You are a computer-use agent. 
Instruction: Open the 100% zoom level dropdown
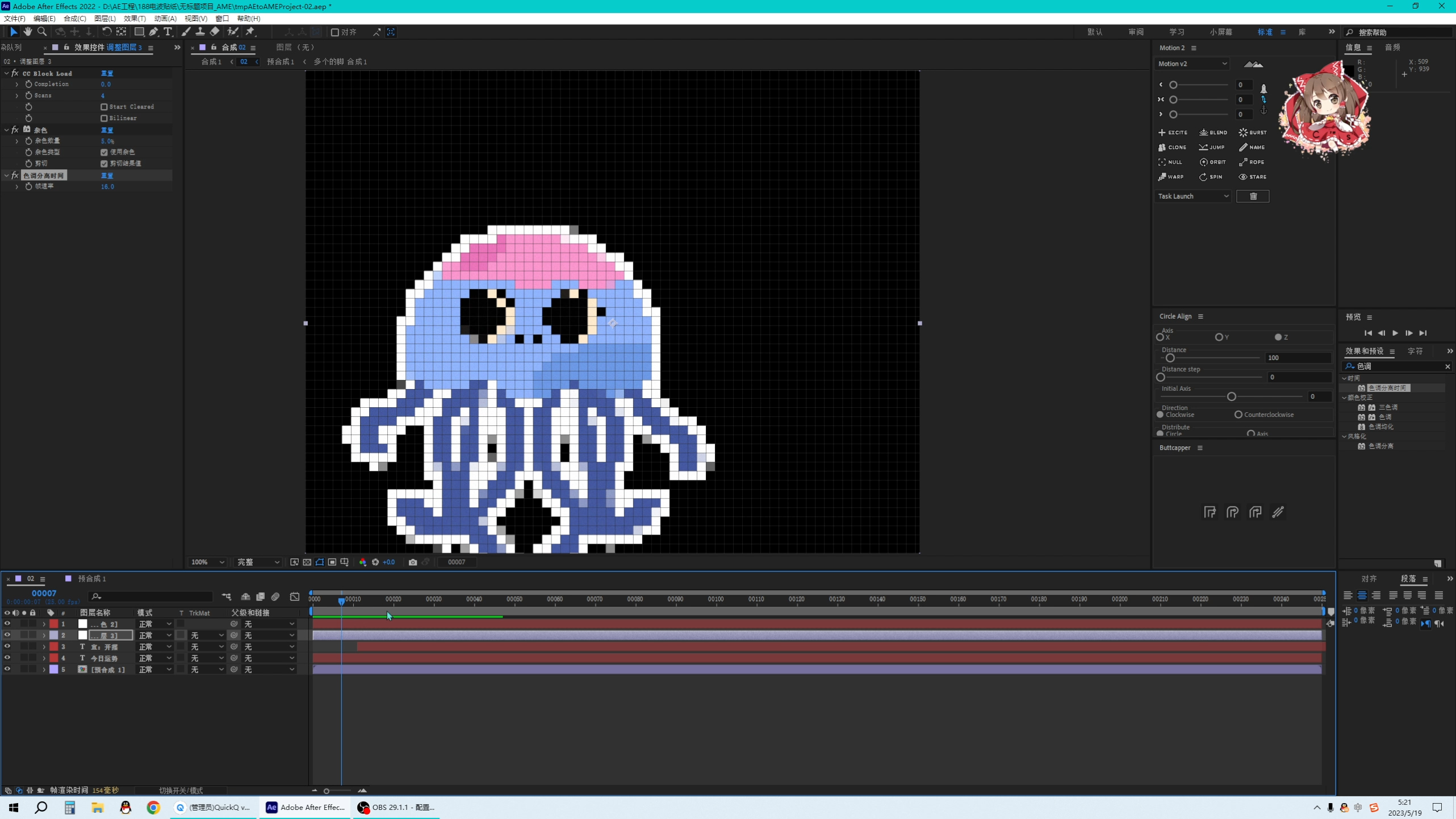click(207, 562)
